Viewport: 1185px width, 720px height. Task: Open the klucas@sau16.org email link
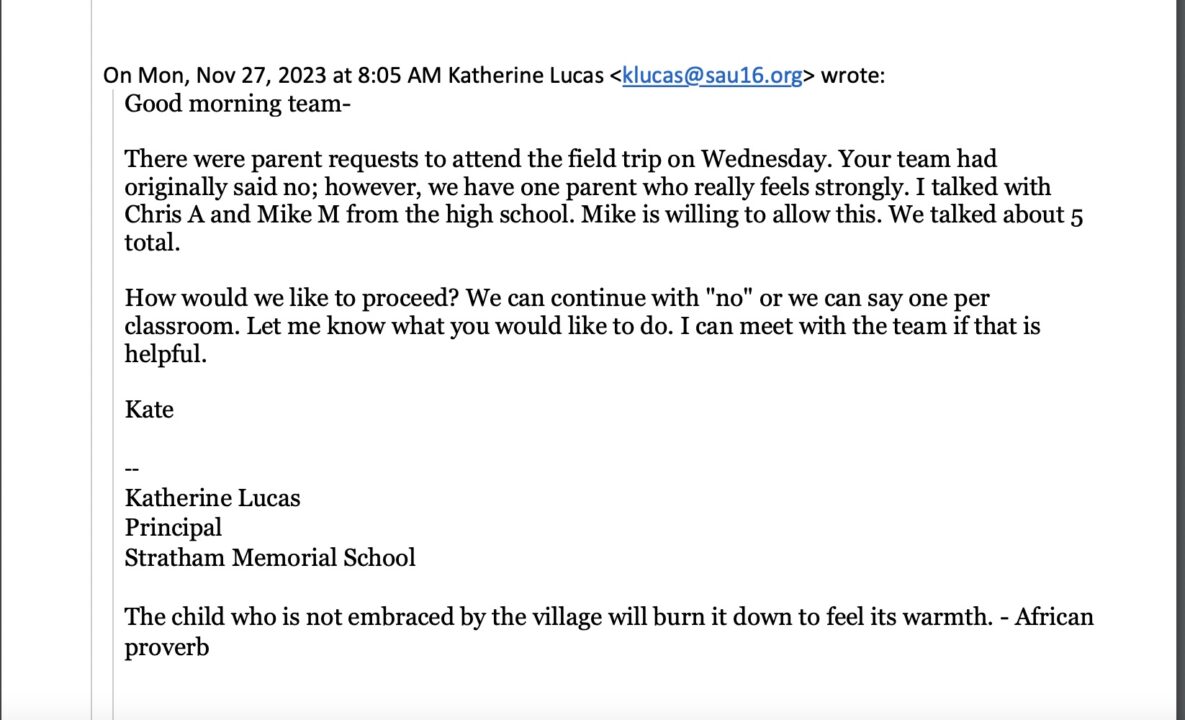click(x=712, y=76)
